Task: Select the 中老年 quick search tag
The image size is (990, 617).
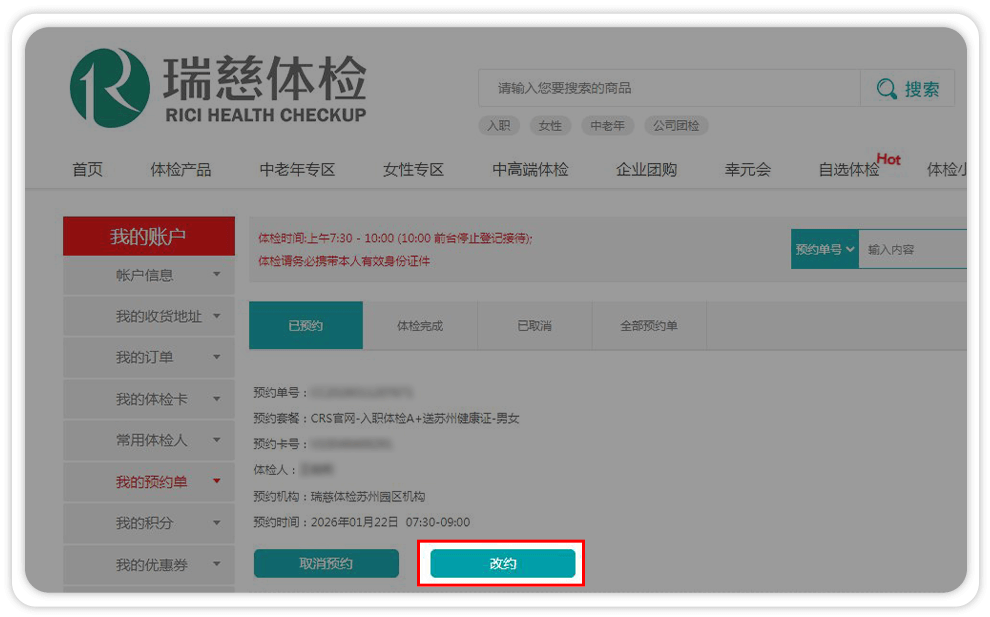Action: tap(607, 126)
